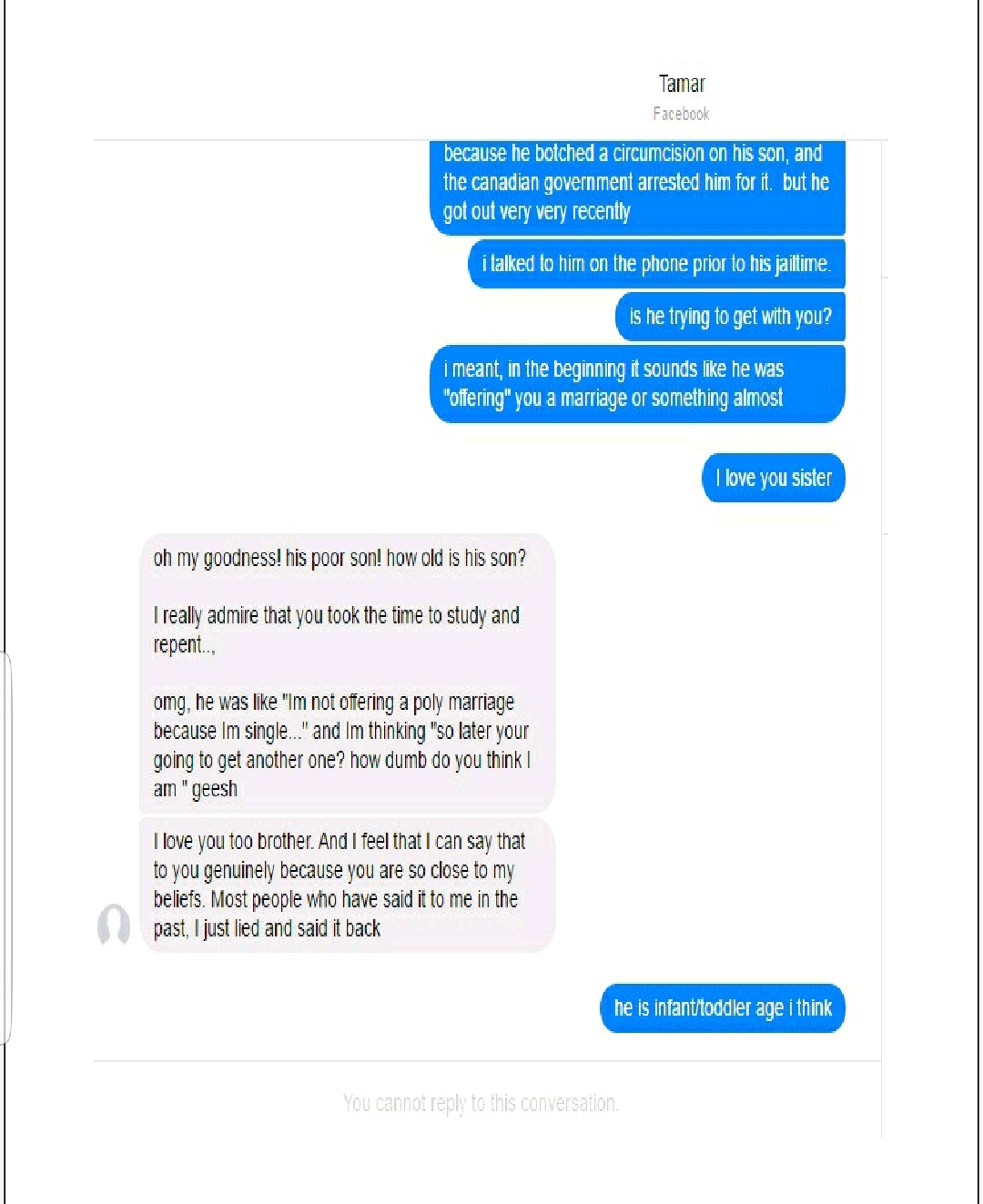Click the "i talked to him on the phone" message
This screenshot has height=1204, width=983.
pyautogui.click(x=656, y=264)
